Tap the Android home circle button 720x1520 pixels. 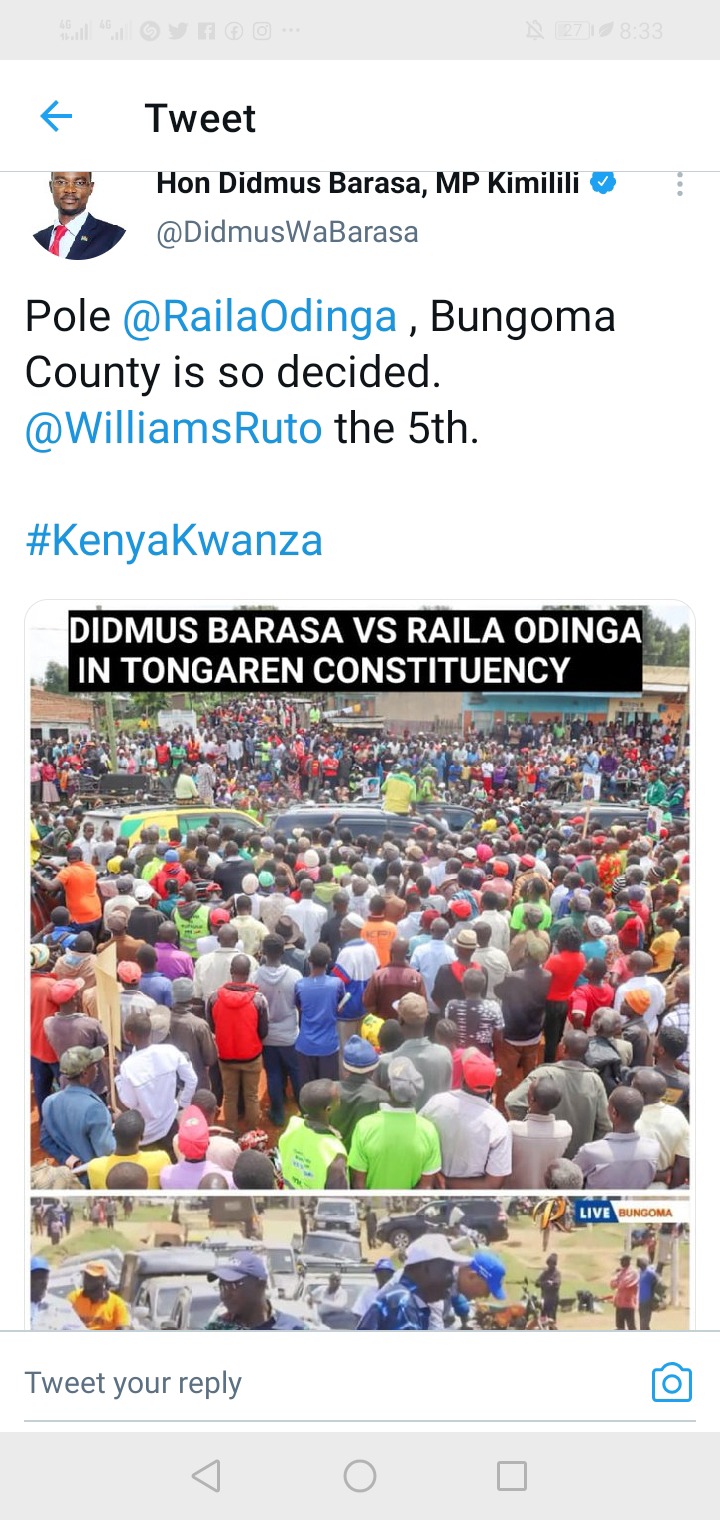[360, 1475]
